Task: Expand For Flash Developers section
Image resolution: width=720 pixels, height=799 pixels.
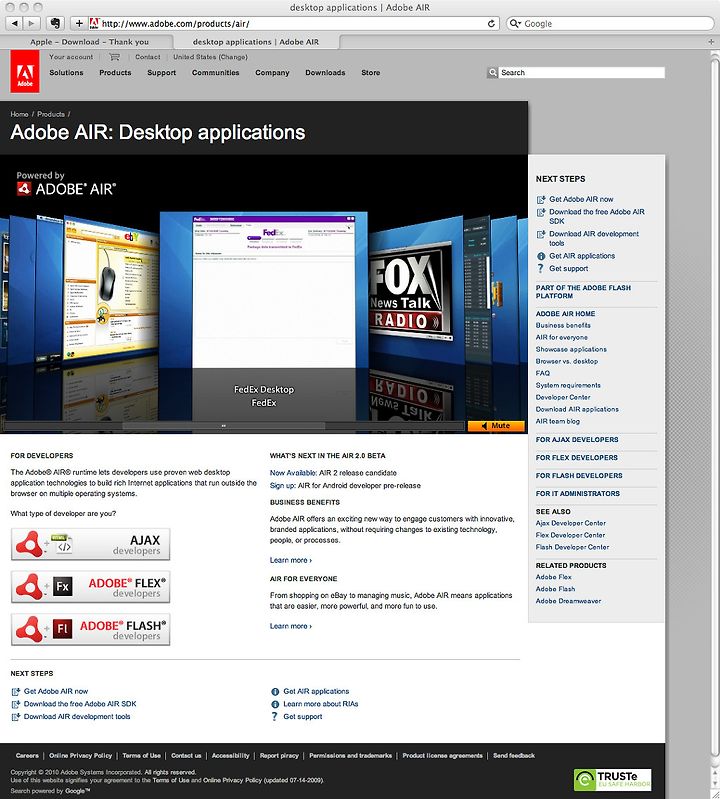Action: point(579,475)
